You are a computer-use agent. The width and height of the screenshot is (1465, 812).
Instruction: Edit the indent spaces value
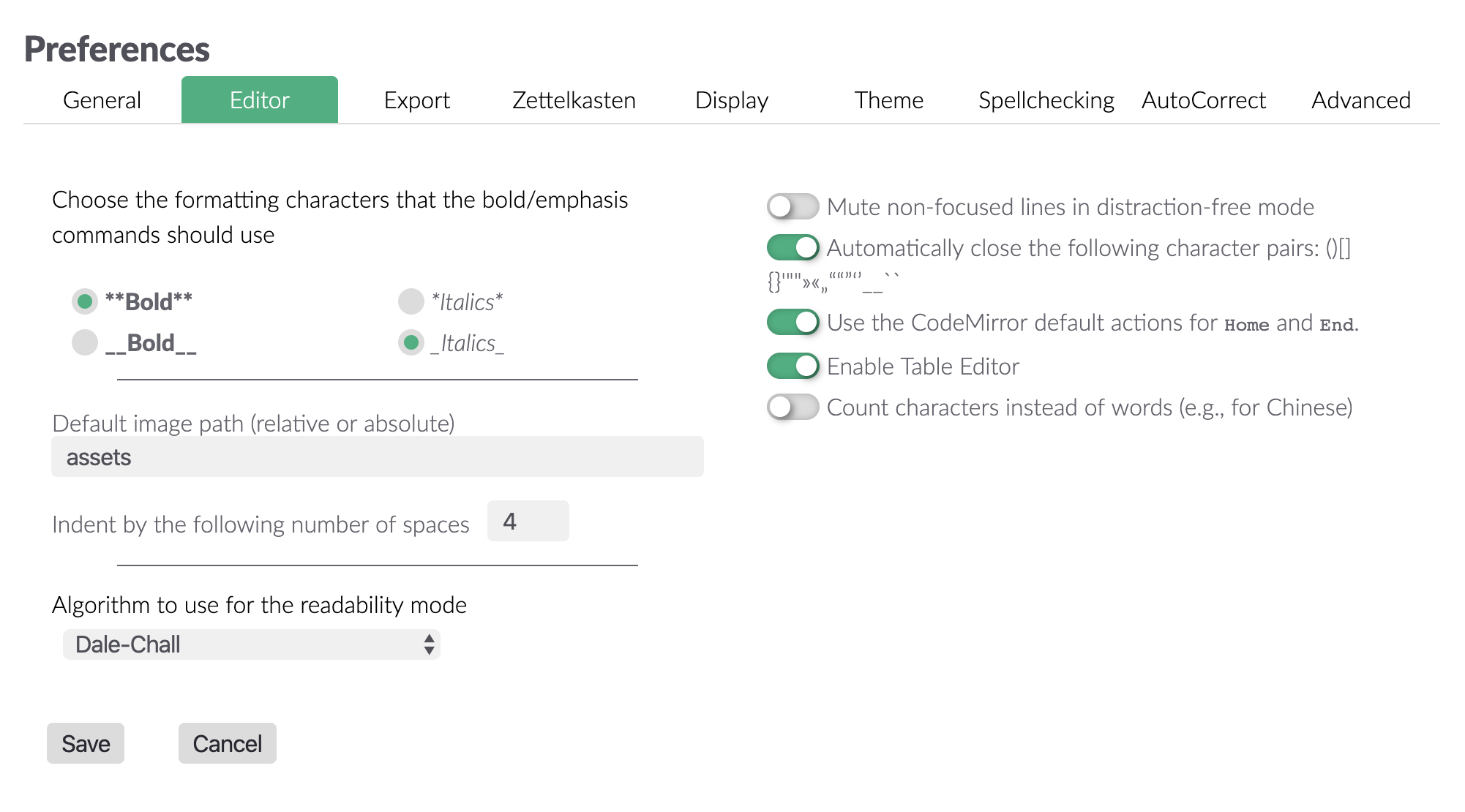click(528, 521)
